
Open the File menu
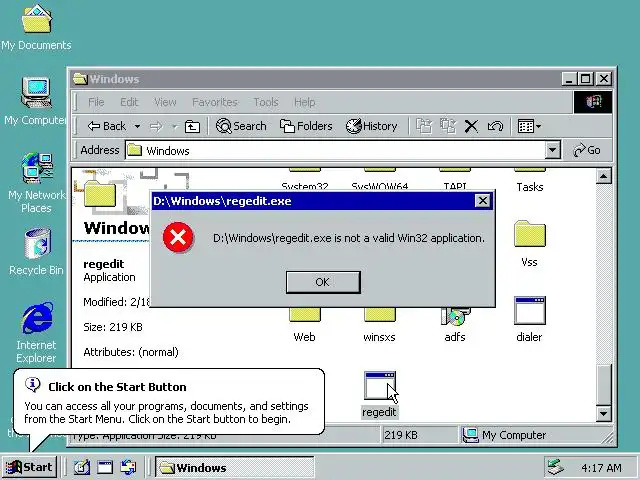tap(96, 102)
